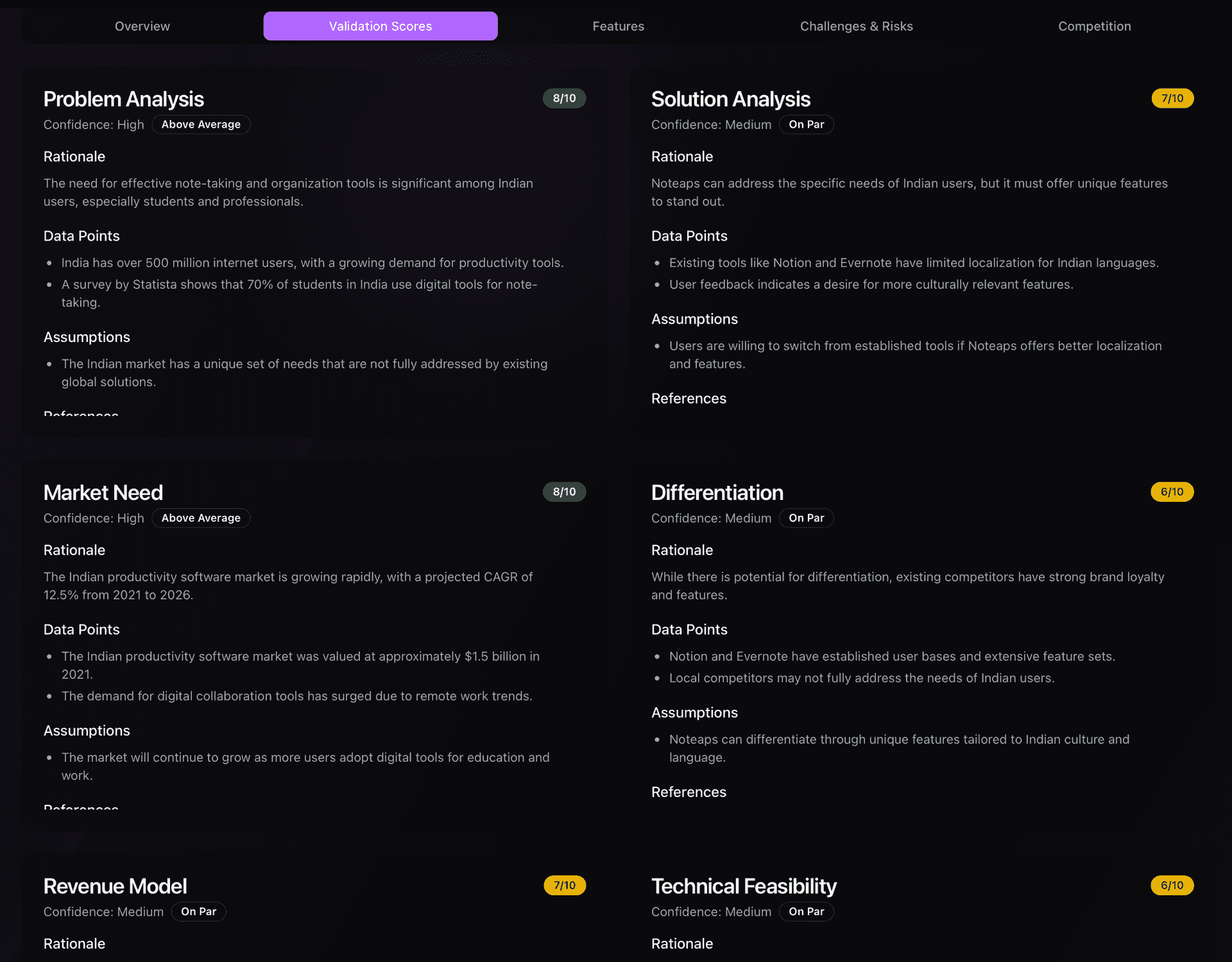Click the Problem Analysis 8/10 score badge
The image size is (1232, 962).
pos(565,98)
